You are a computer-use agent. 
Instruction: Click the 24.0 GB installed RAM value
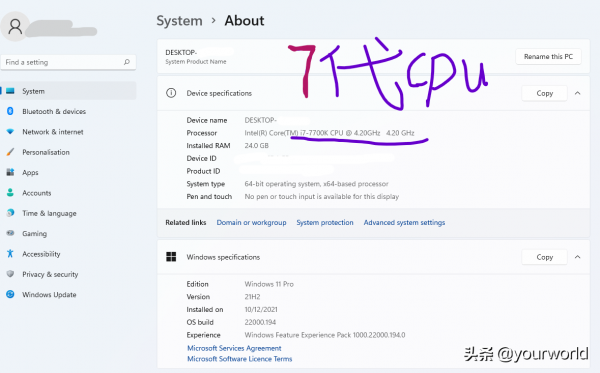(256, 145)
